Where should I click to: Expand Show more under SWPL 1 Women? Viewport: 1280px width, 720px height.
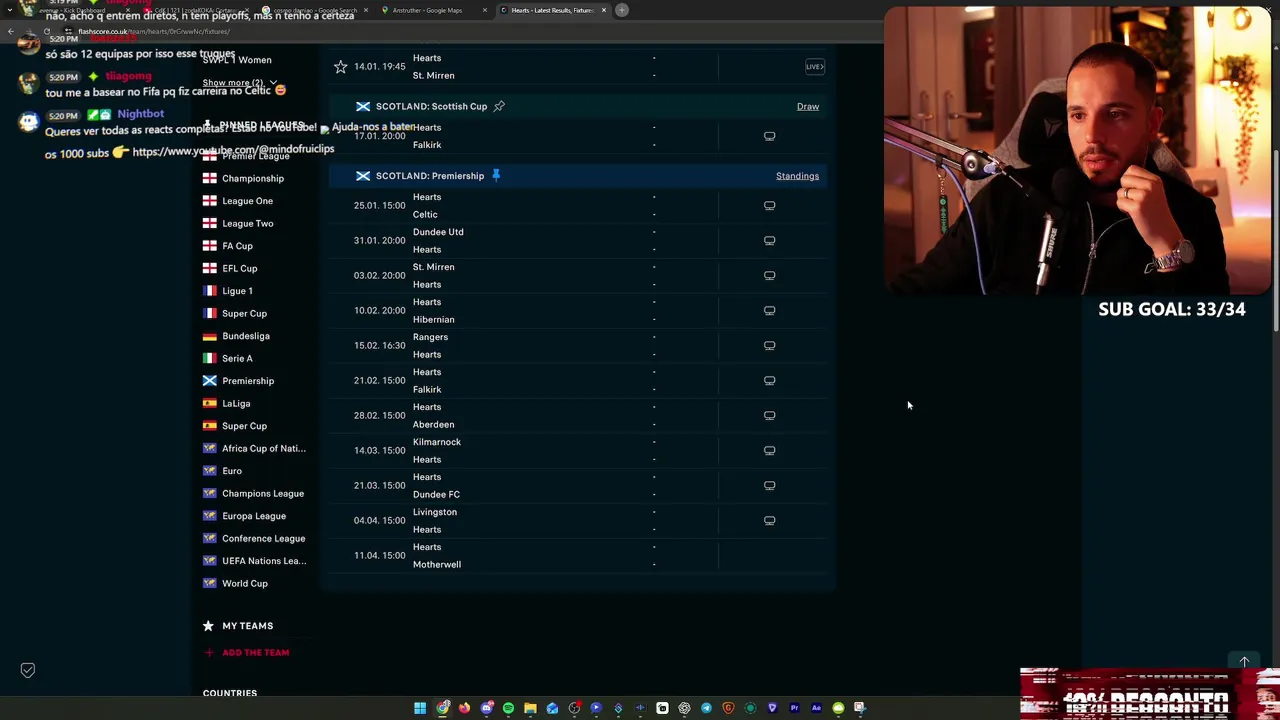[239, 83]
